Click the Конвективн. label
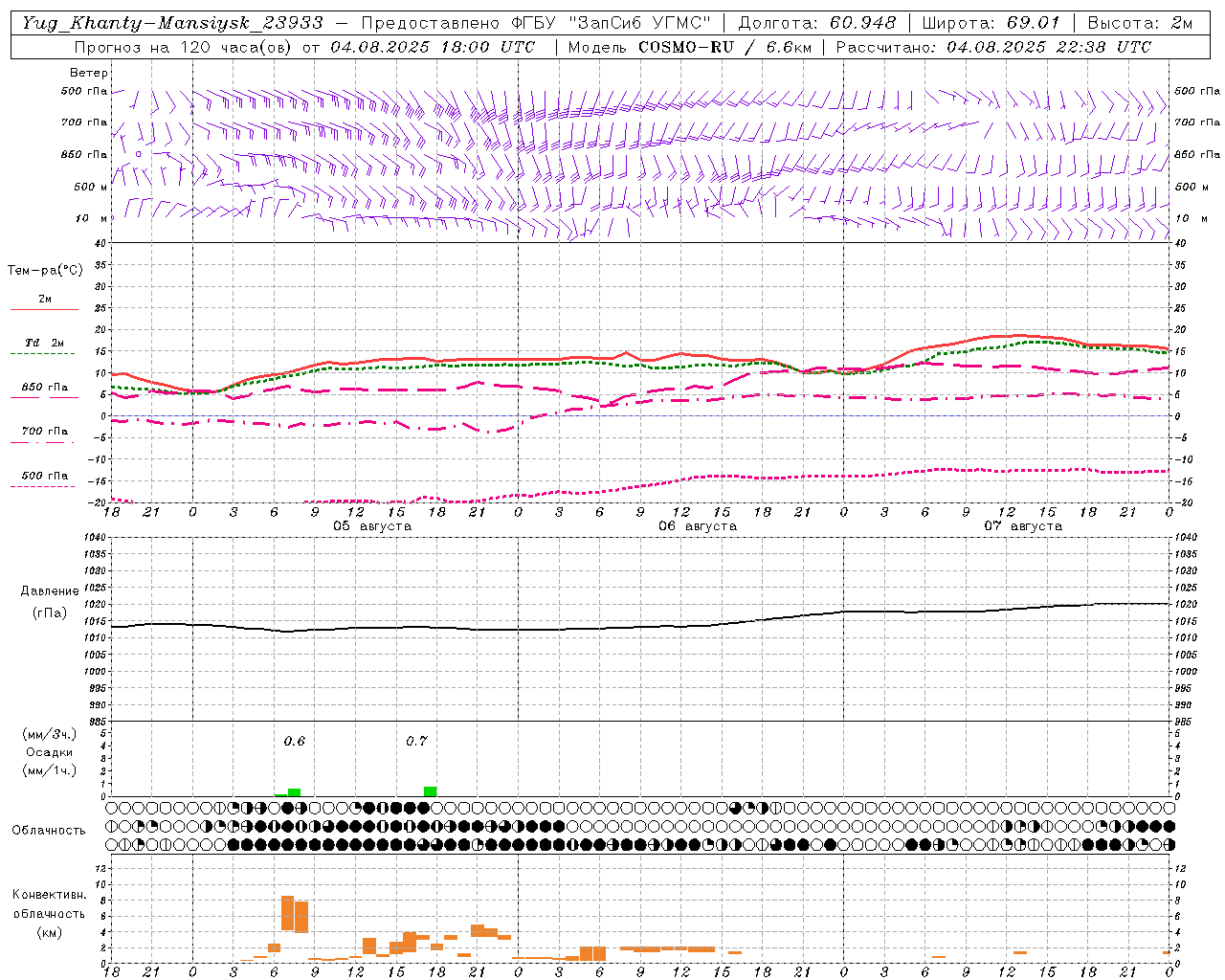1225x980 pixels. [49, 895]
